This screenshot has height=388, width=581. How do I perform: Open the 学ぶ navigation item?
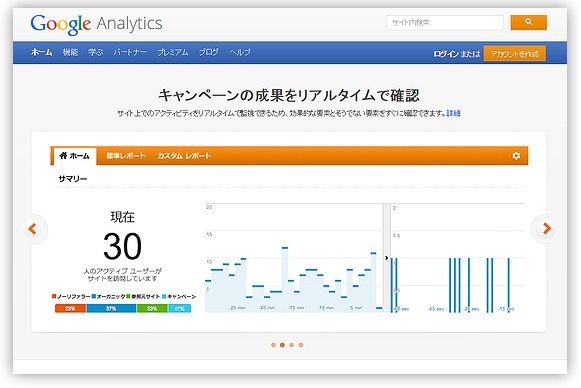click(96, 52)
